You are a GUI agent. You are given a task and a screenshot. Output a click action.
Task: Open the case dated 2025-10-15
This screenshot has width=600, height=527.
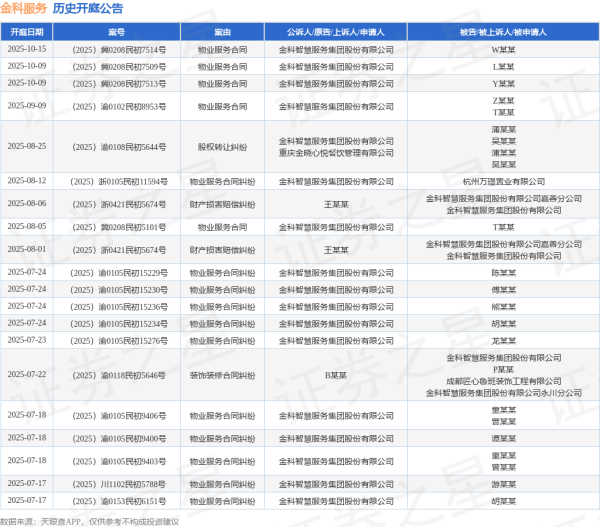[x=27, y=48]
